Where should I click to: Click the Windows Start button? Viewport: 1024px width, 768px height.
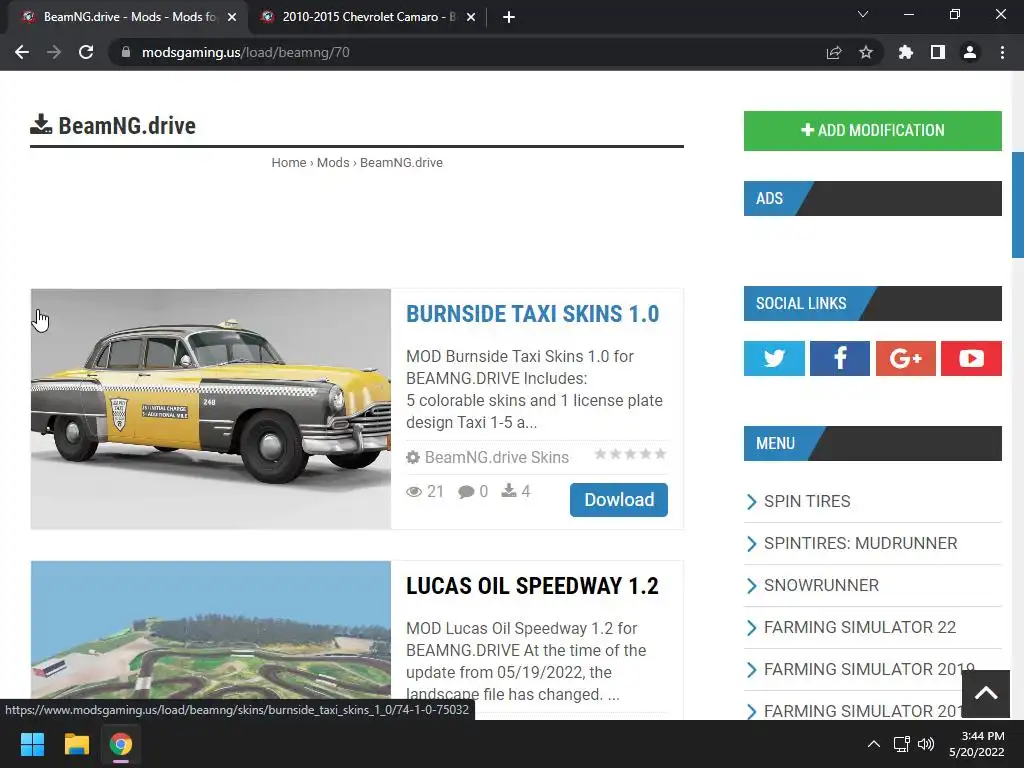[x=32, y=744]
